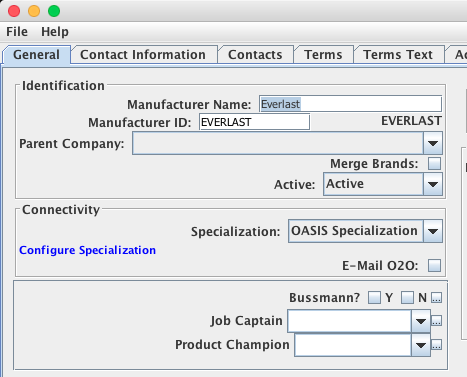This screenshot has width=467, height=377.
Task: Close the window with red button
Action: (14, 11)
